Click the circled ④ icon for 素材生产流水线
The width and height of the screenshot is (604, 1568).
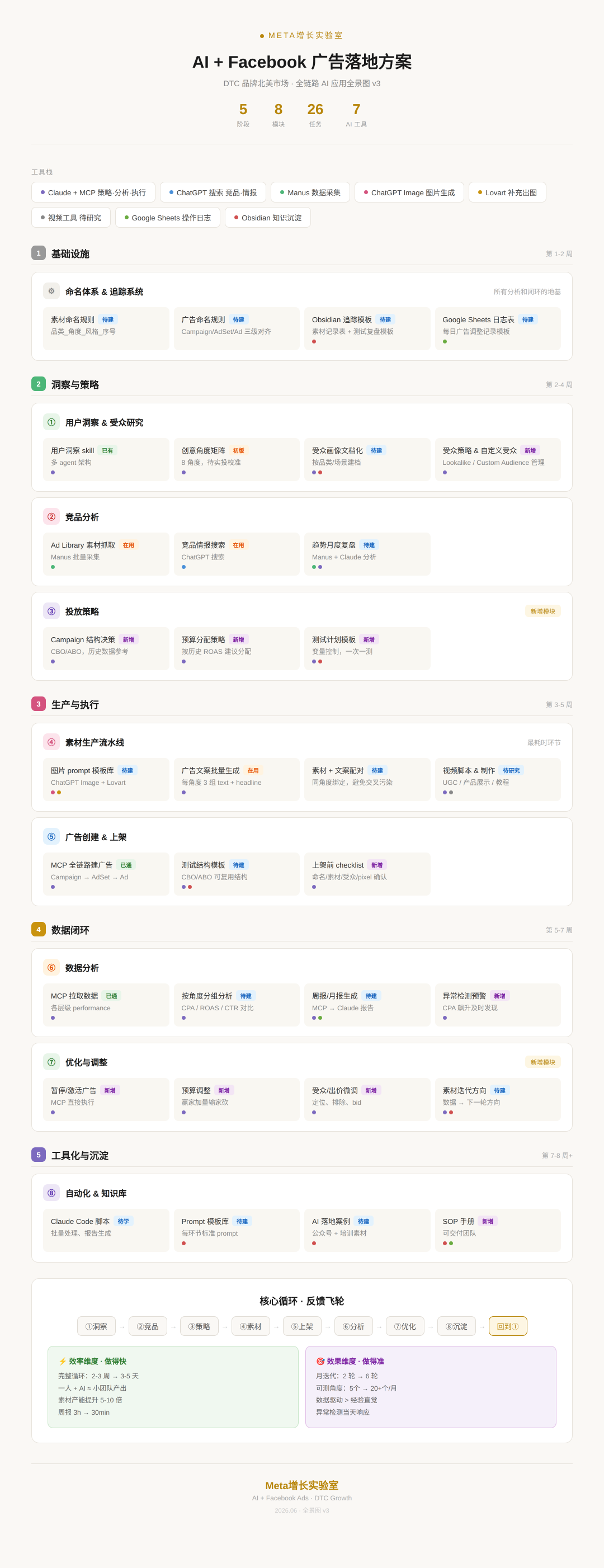coord(51,741)
